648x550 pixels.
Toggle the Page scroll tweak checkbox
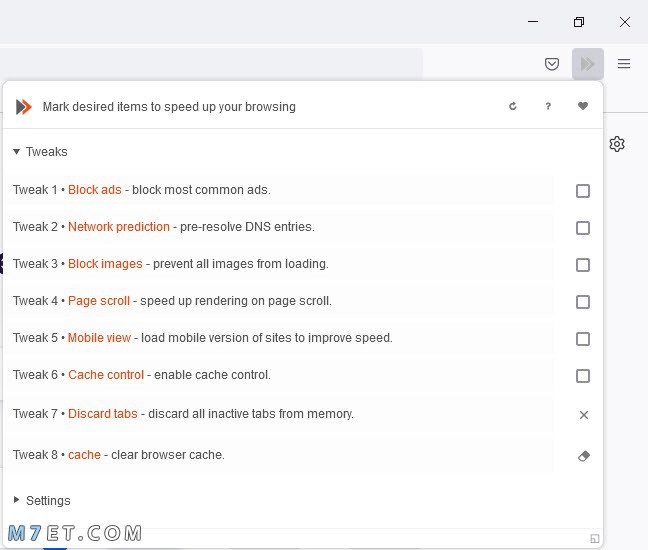click(583, 302)
